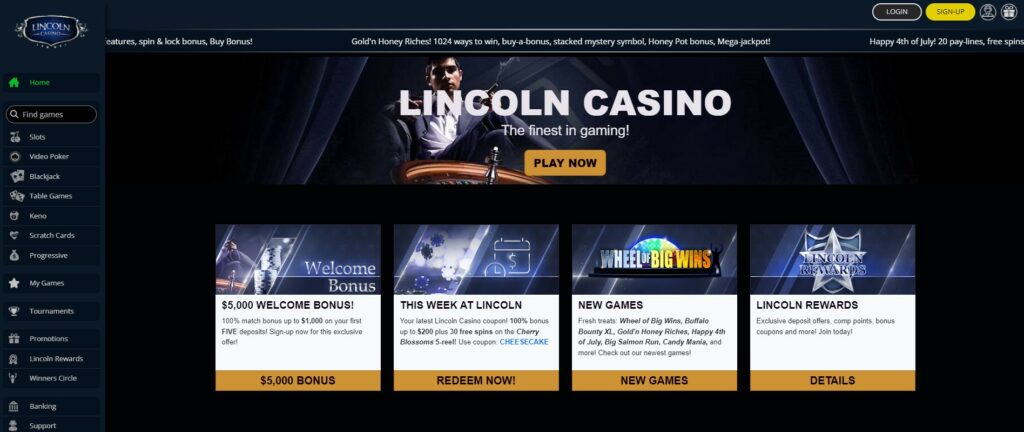Click the PLAY NOW banner button
The height and width of the screenshot is (432, 1024).
pyautogui.click(x=565, y=163)
